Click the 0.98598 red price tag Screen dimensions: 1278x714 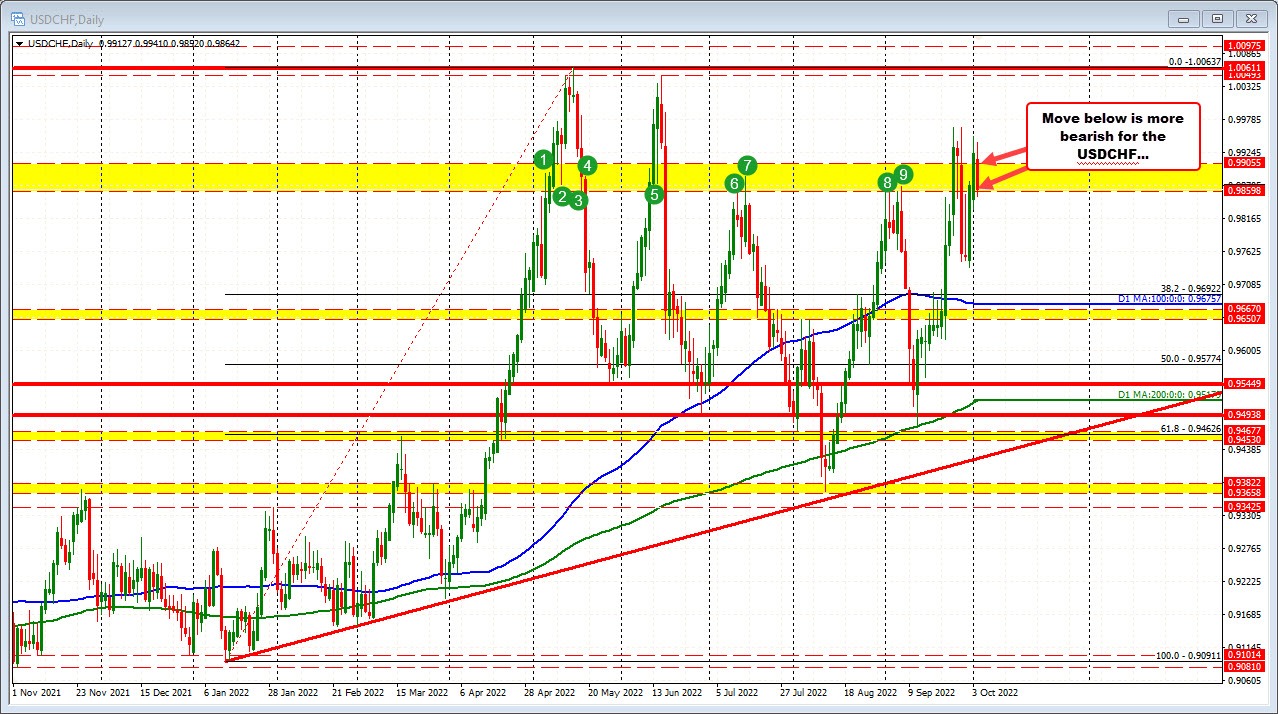1243,190
